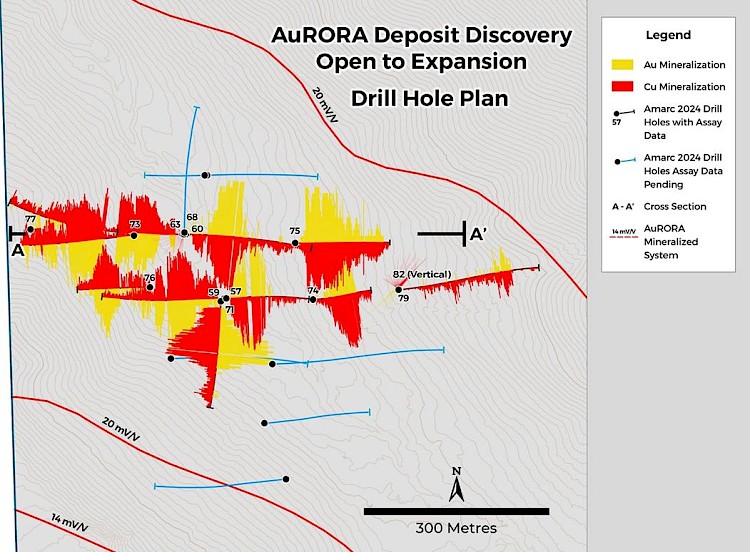This screenshot has height=552, width=750.
Task: Select the drill hole 73 marker
Action: click(134, 235)
